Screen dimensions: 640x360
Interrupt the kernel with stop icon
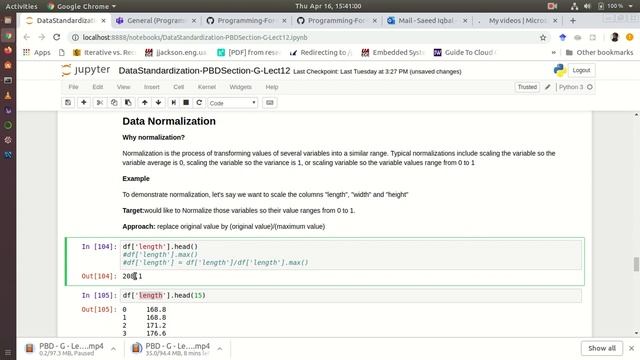[186, 103]
